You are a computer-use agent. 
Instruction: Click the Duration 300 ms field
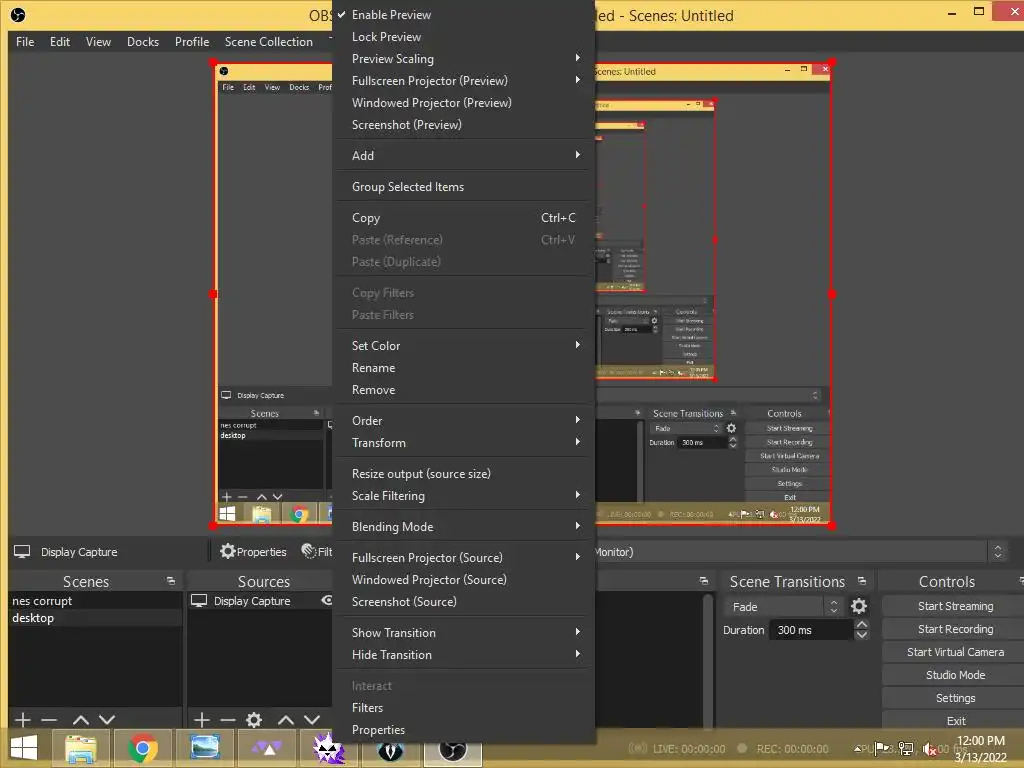click(x=811, y=630)
